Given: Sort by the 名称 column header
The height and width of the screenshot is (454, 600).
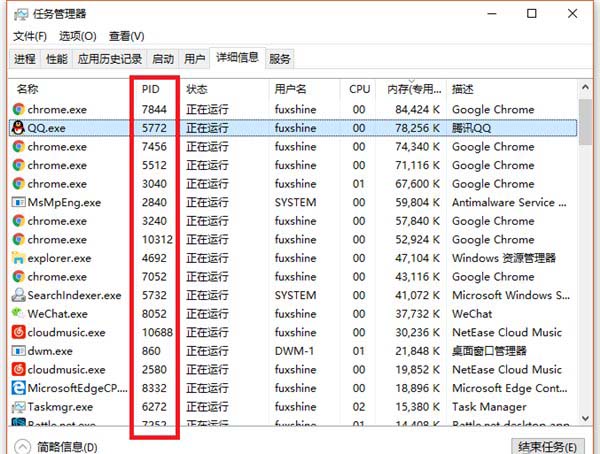Looking at the screenshot, I should coord(28,89).
